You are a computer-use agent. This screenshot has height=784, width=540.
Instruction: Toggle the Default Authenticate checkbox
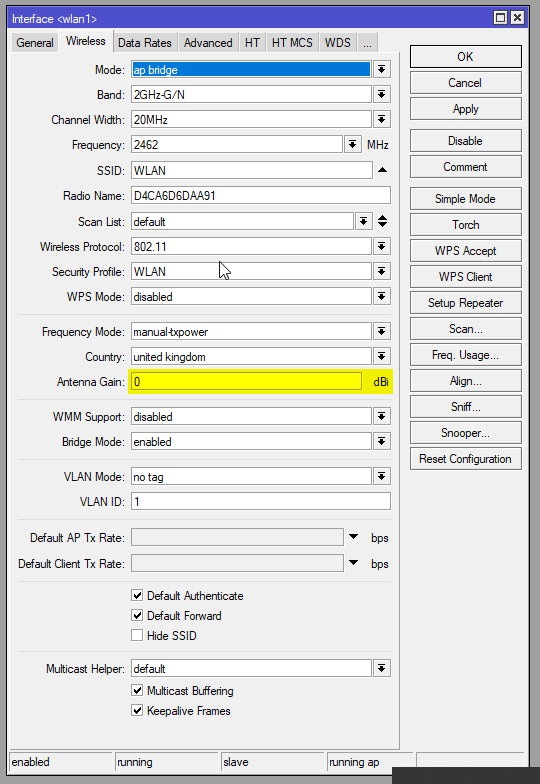click(x=137, y=596)
